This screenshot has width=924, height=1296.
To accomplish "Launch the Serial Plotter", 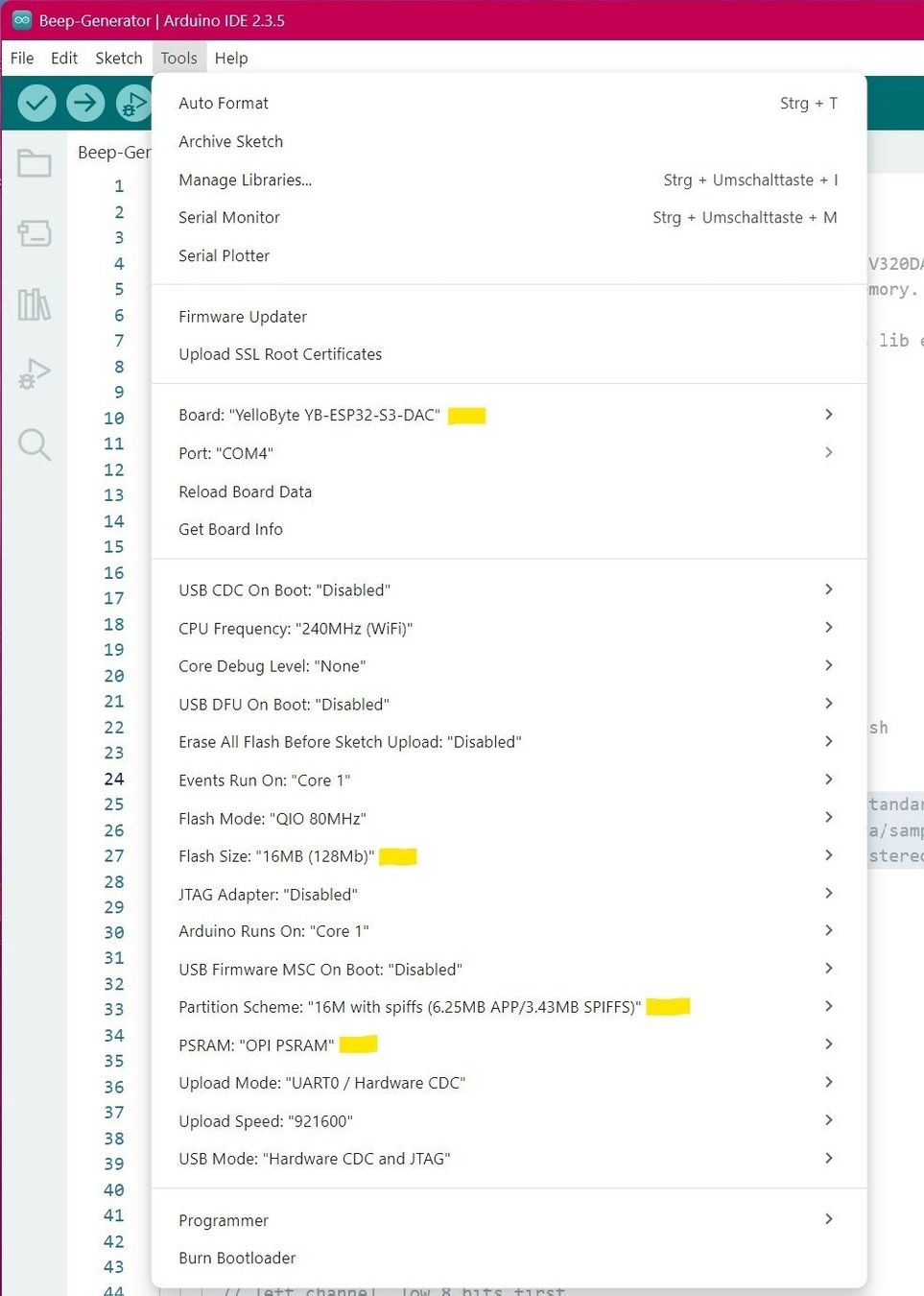I will 509,256.
